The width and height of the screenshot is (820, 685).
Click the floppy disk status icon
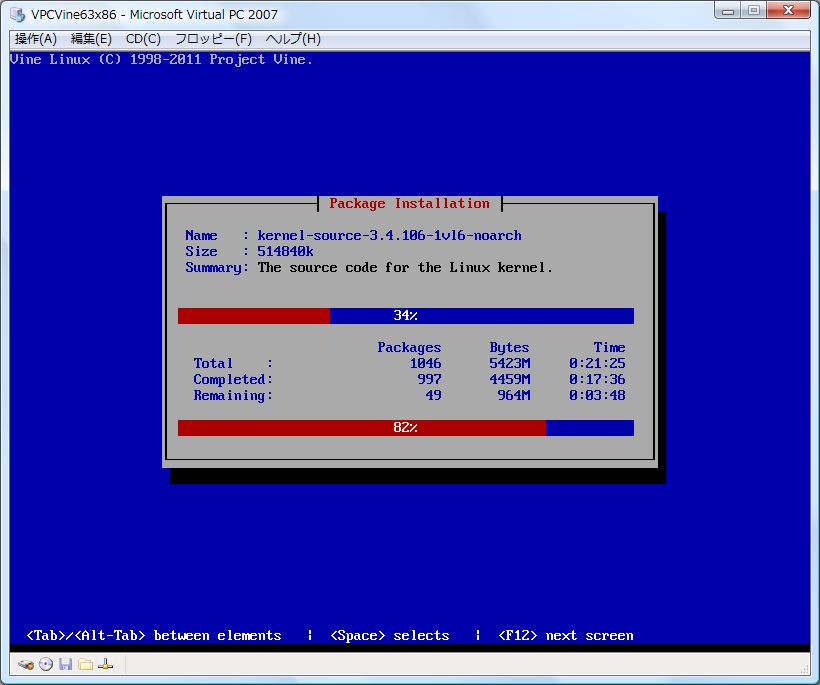(65, 665)
